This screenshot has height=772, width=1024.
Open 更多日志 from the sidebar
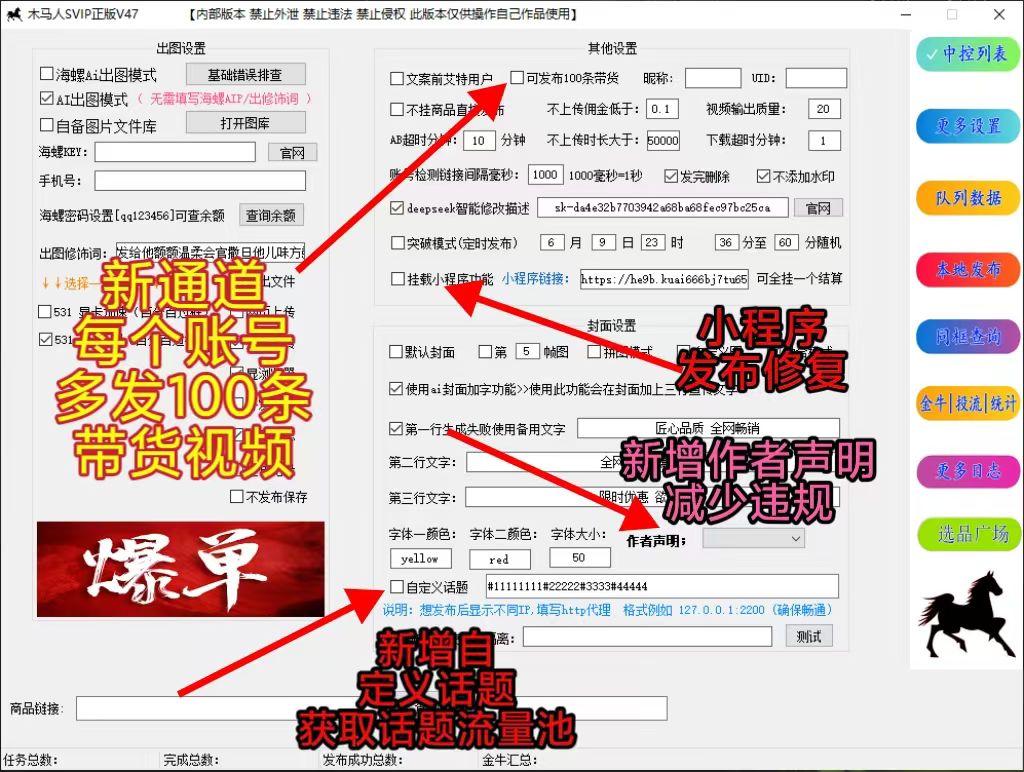(967, 470)
